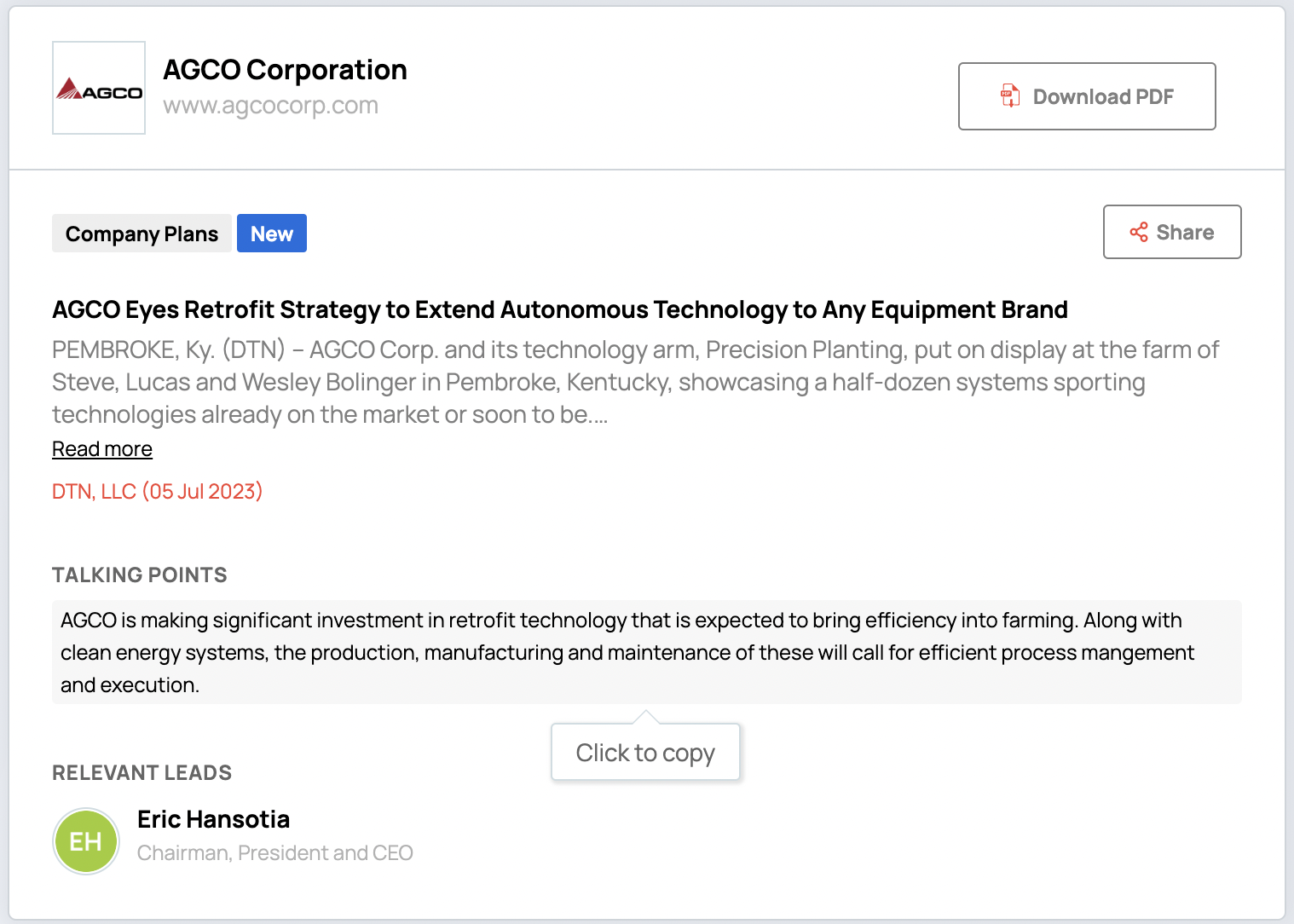
Task: Click the Relevant Leads section heading
Action: (x=142, y=773)
